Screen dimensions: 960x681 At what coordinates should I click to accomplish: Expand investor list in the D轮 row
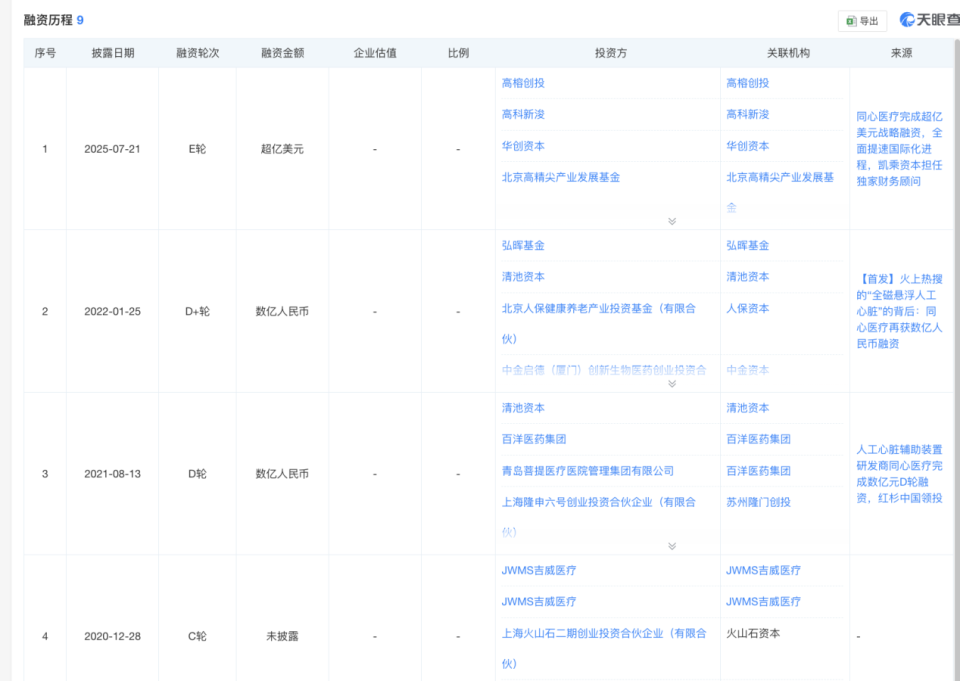672,546
